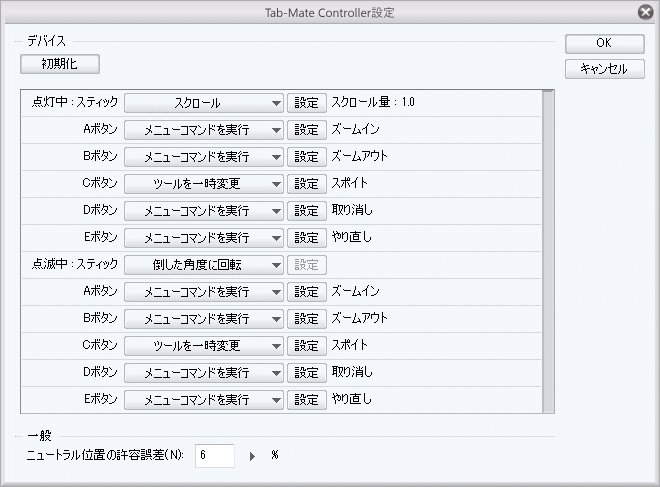Open the 点滅中 スティック 倒した角度に回転 dropdown

coord(204,265)
